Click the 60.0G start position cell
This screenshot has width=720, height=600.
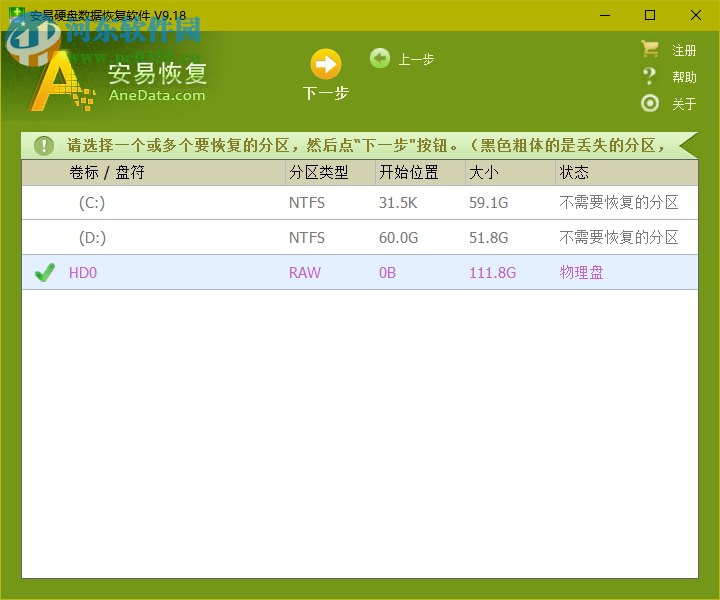point(399,237)
